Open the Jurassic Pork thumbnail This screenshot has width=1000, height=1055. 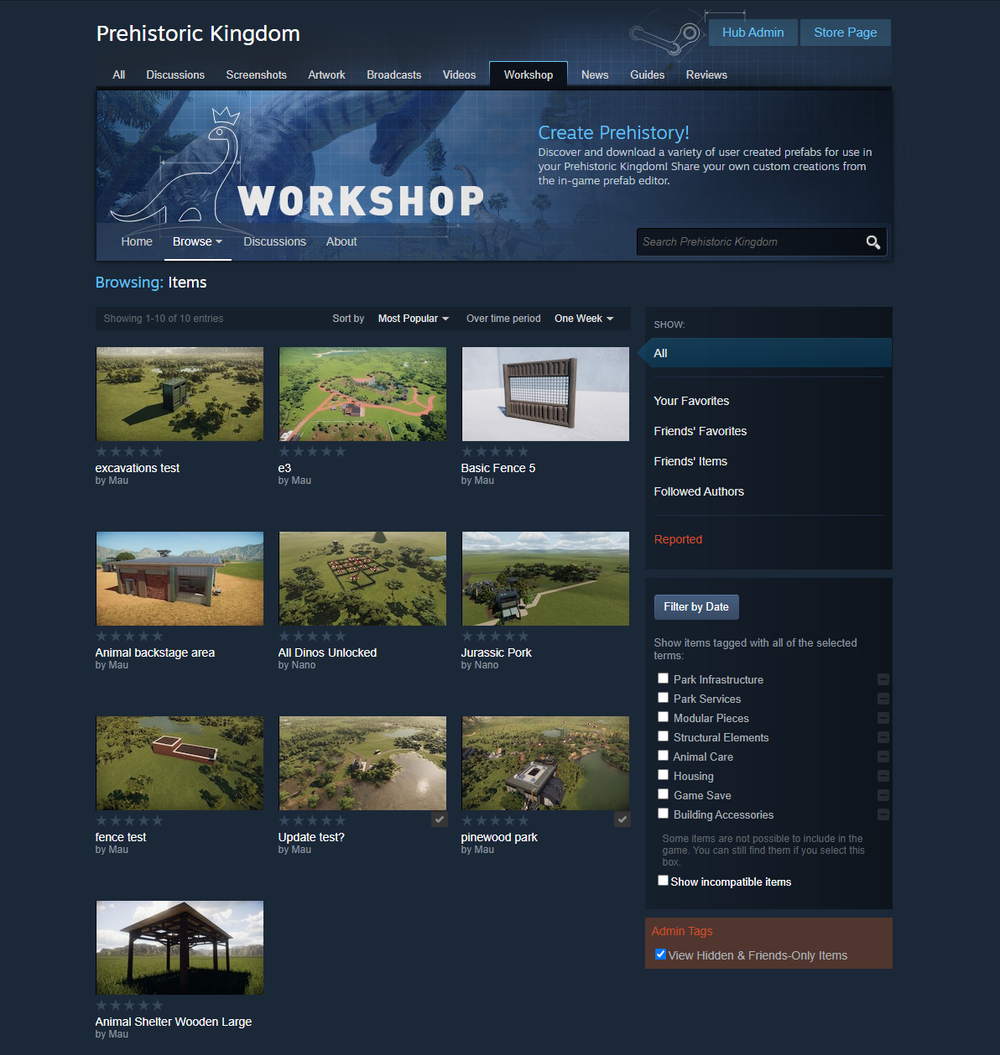coord(545,579)
